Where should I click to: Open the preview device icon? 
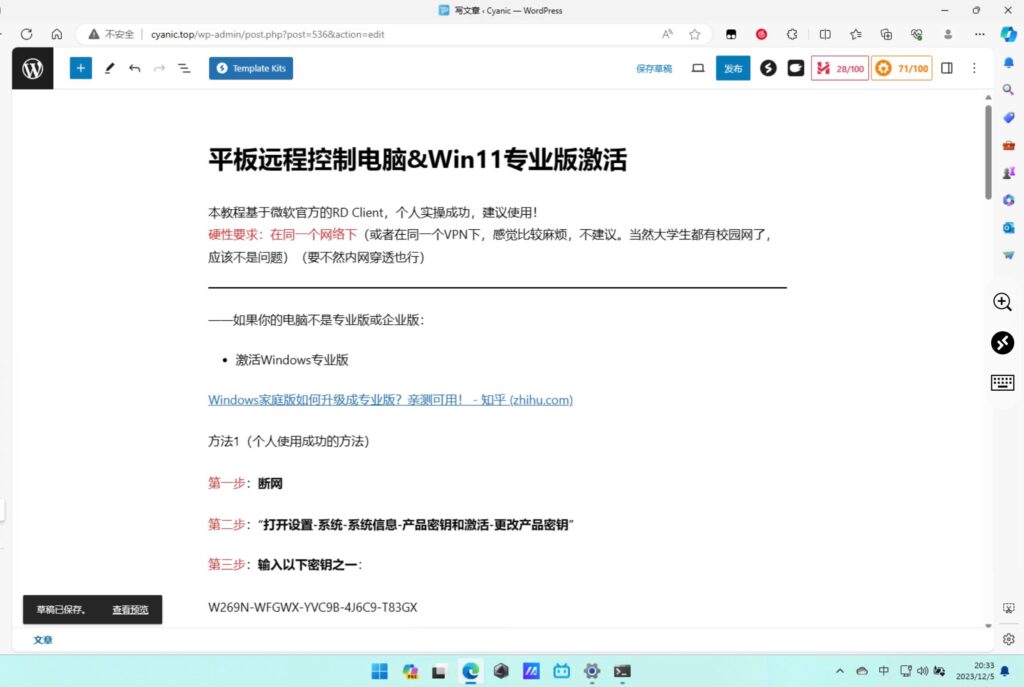coord(698,69)
